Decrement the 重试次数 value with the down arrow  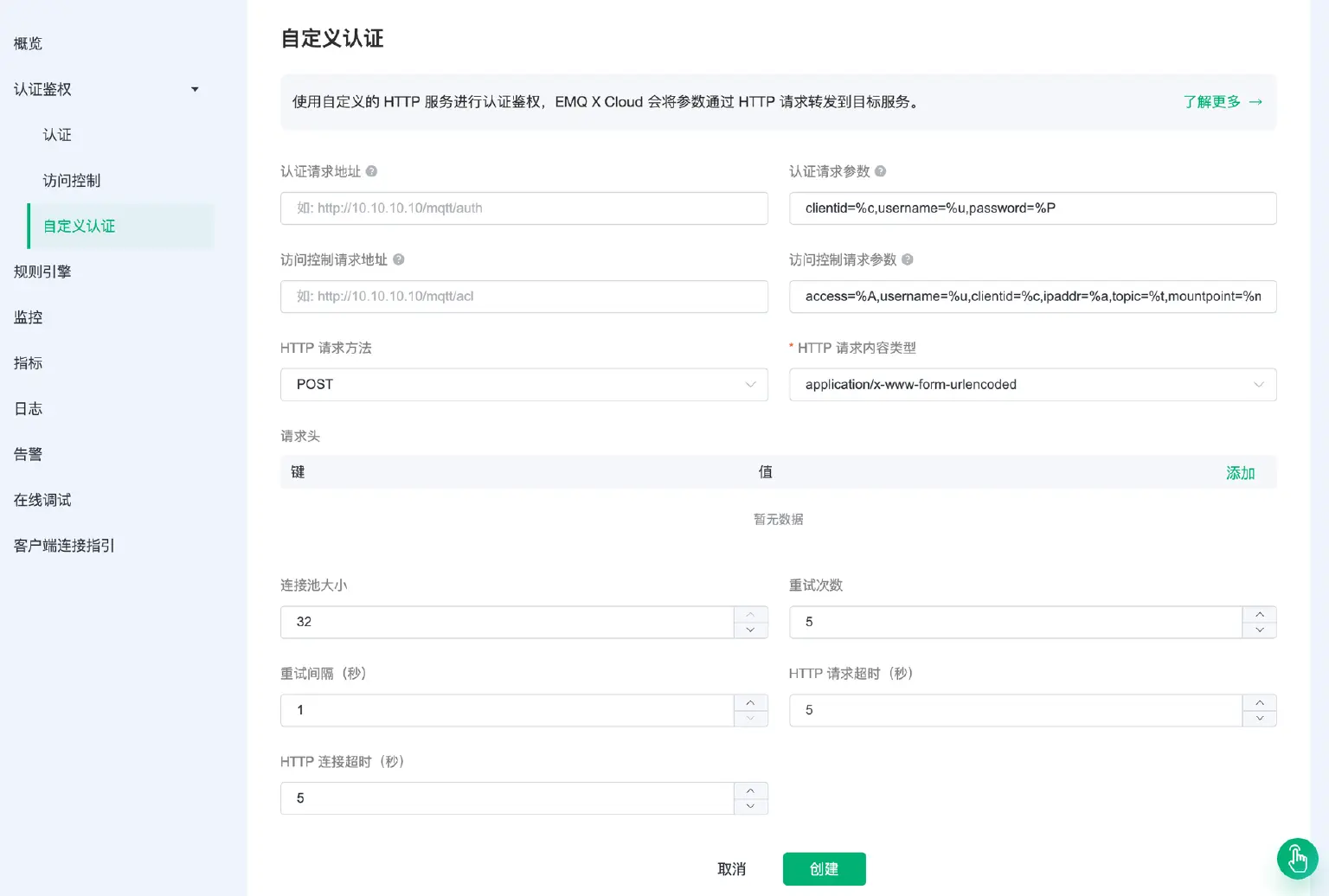tap(1259, 630)
